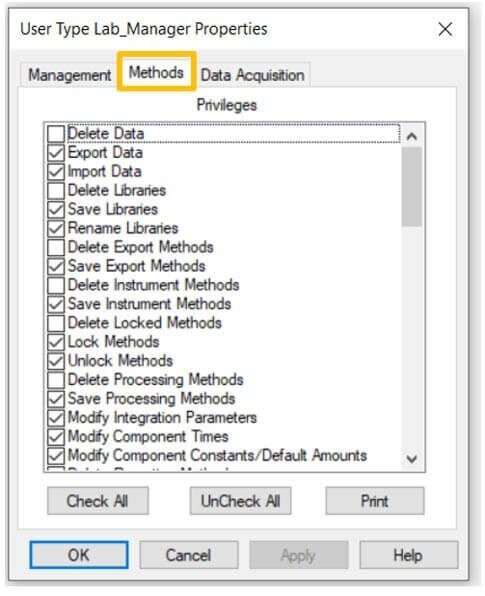The height and width of the screenshot is (596, 485).
Task: Enable Delete Export Methods privilege
Action: [x=56, y=247]
